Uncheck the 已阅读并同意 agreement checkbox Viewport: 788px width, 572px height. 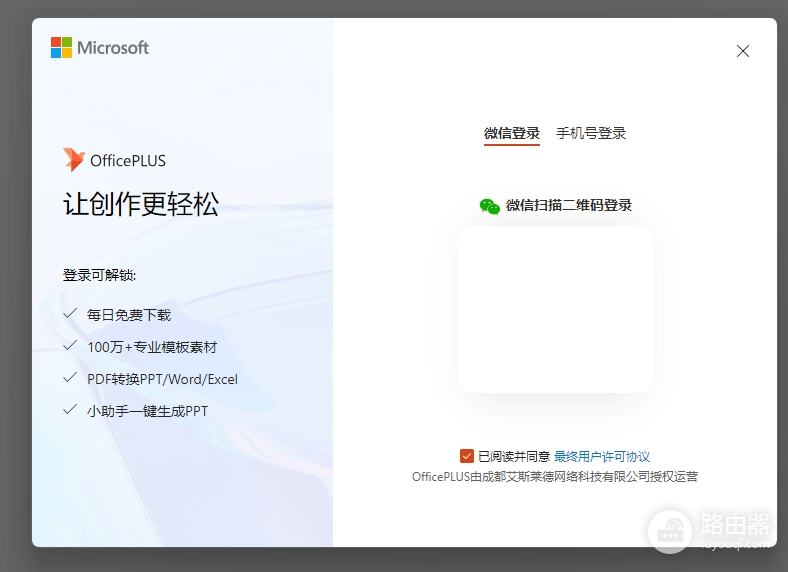pyautogui.click(x=467, y=456)
